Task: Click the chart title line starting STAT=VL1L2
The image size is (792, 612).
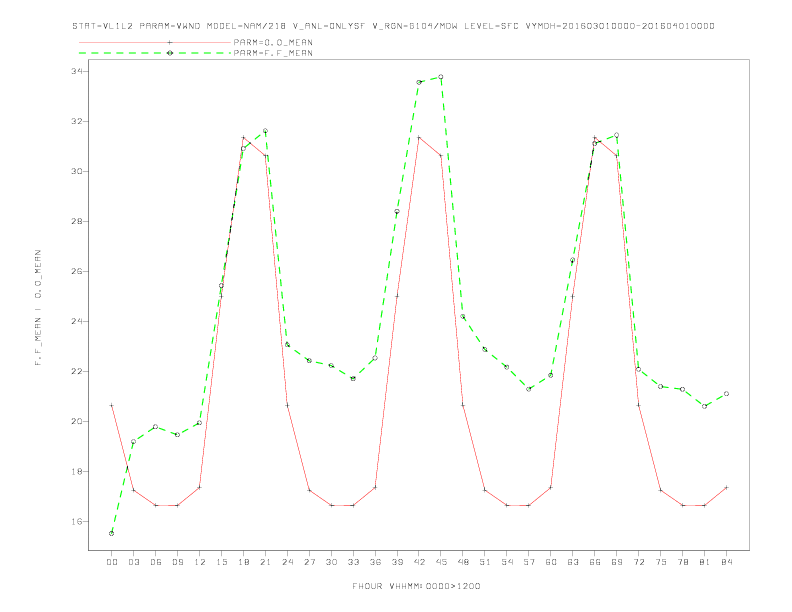Action: pyautogui.click(x=393, y=26)
